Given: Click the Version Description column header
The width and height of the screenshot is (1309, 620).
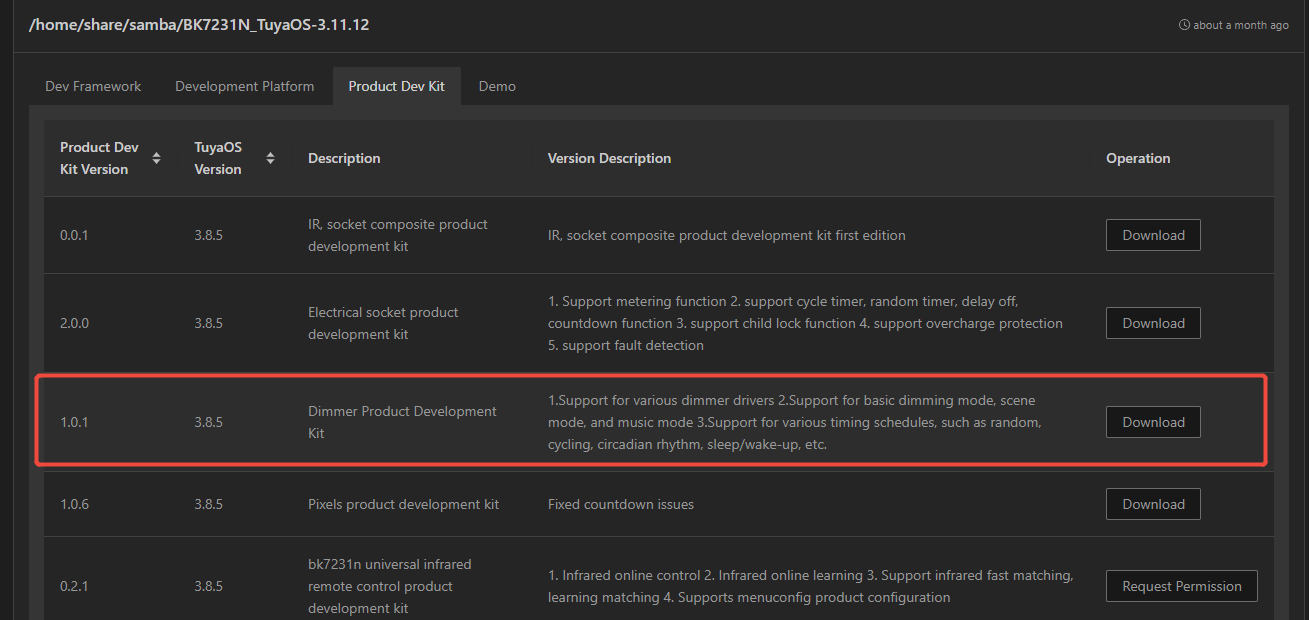Looking at the screenshot, I should [x=609, y=158].
